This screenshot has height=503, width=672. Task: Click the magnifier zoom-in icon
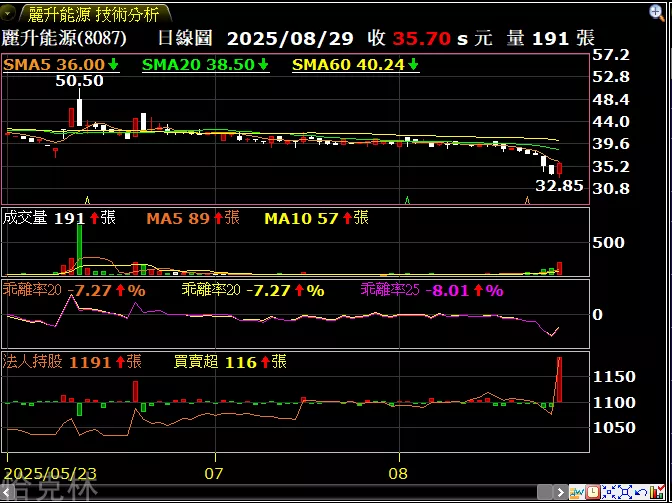(657, 12)
